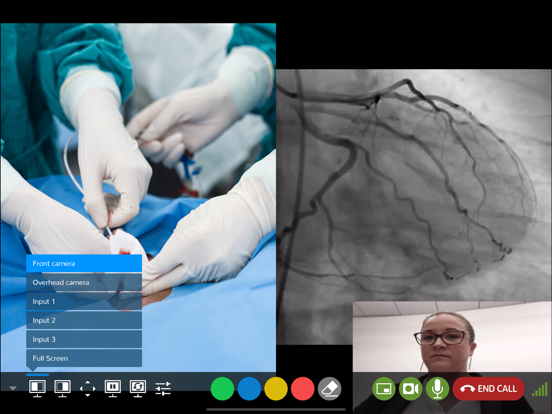Collapse the toolbar with the small down arrow
The width and height of the screenshot is (552, 414).
click(13, 388)
